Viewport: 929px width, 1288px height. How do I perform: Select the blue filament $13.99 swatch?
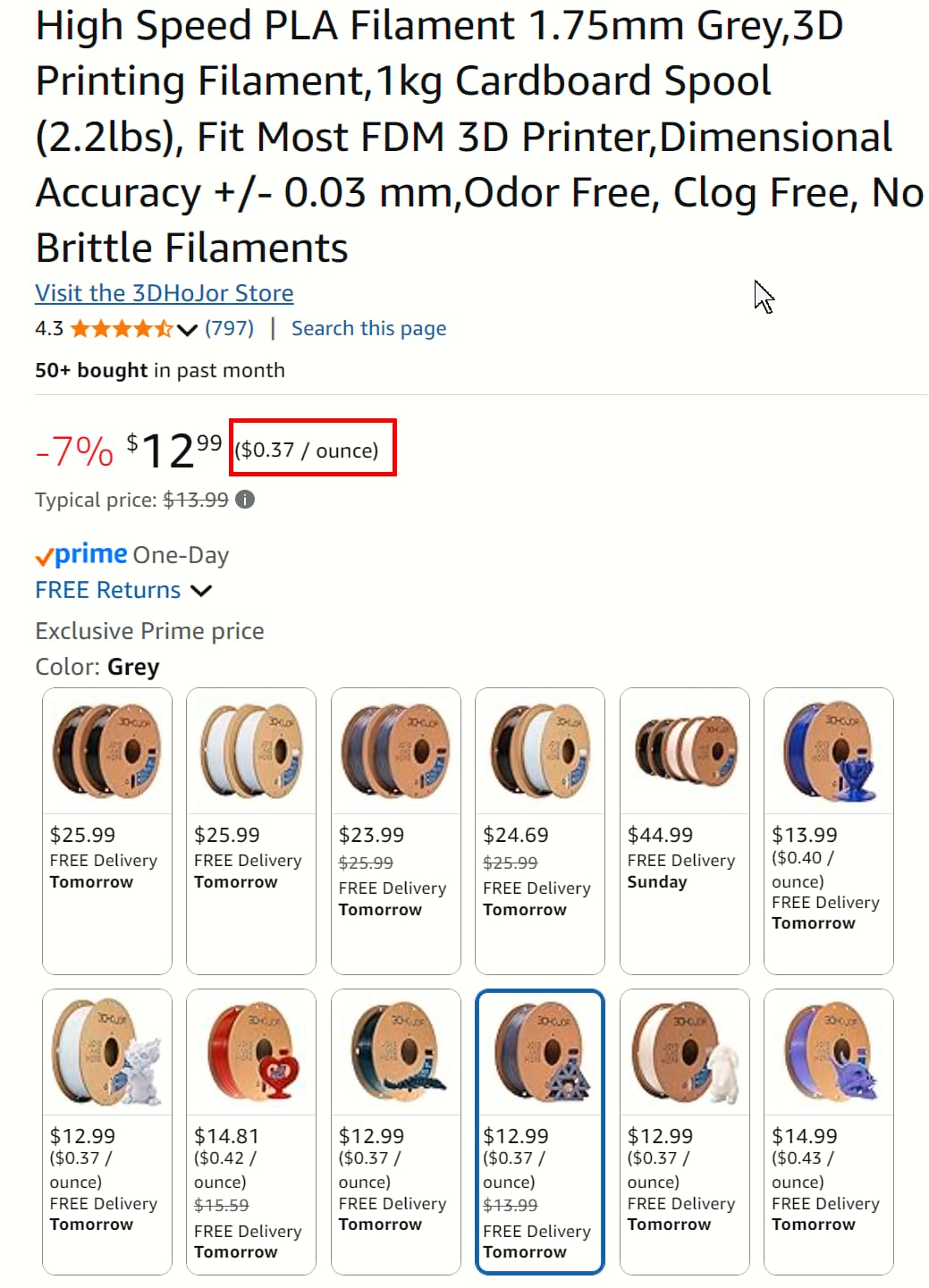click(x=828, y=830)
